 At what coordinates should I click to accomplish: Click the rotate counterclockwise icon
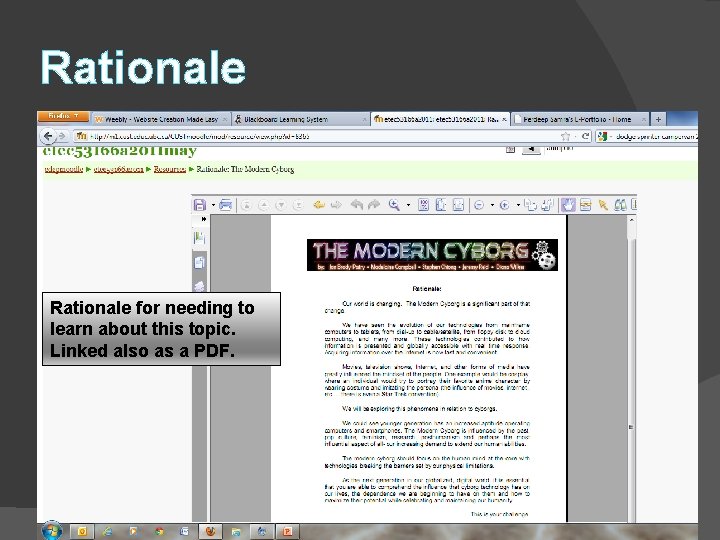tap(530, 205)
